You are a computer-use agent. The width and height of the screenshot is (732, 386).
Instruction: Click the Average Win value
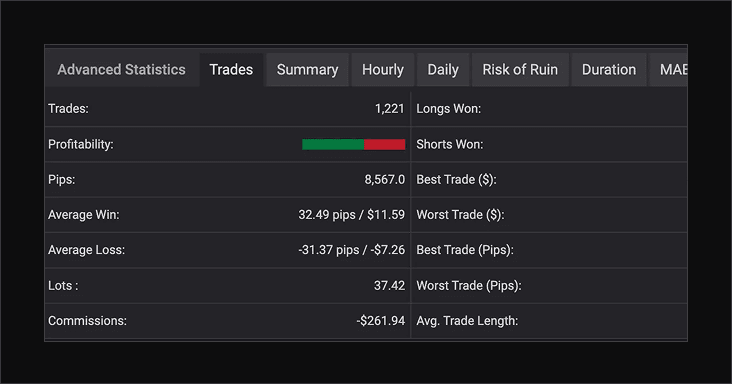coord(352,215)
